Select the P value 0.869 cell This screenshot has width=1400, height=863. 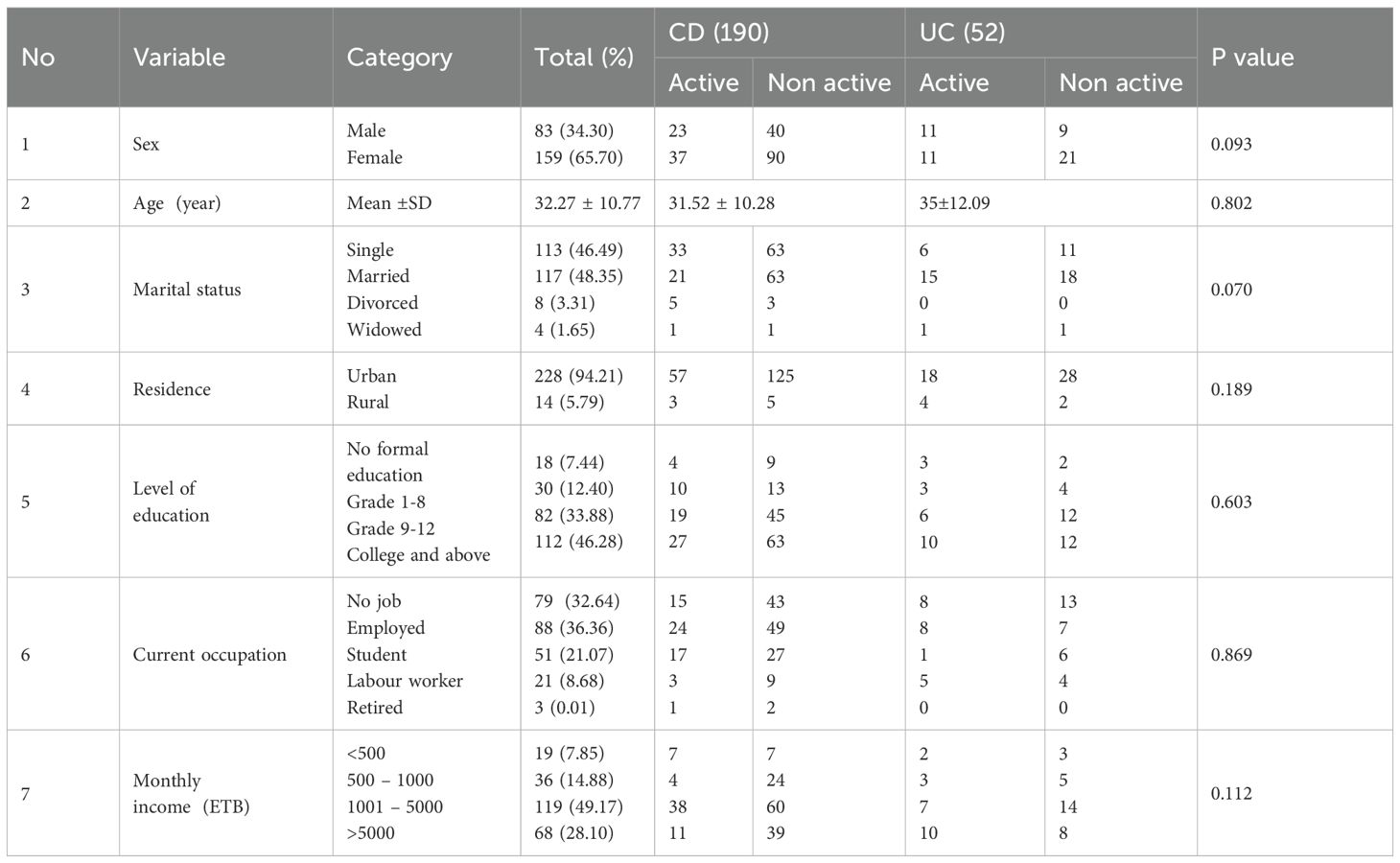pos(1231,655)
